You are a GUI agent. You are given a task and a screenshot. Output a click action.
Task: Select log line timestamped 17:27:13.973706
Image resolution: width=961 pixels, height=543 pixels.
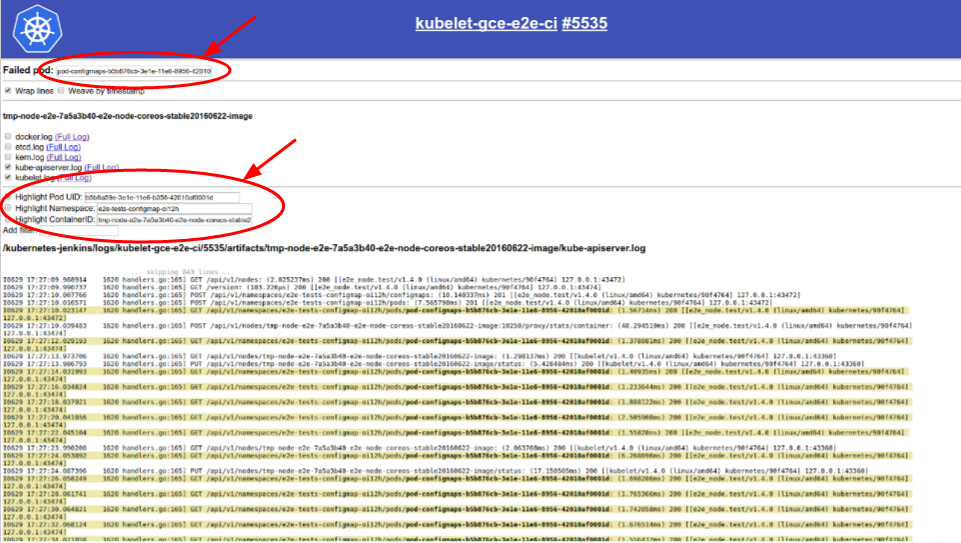(419, 356)
